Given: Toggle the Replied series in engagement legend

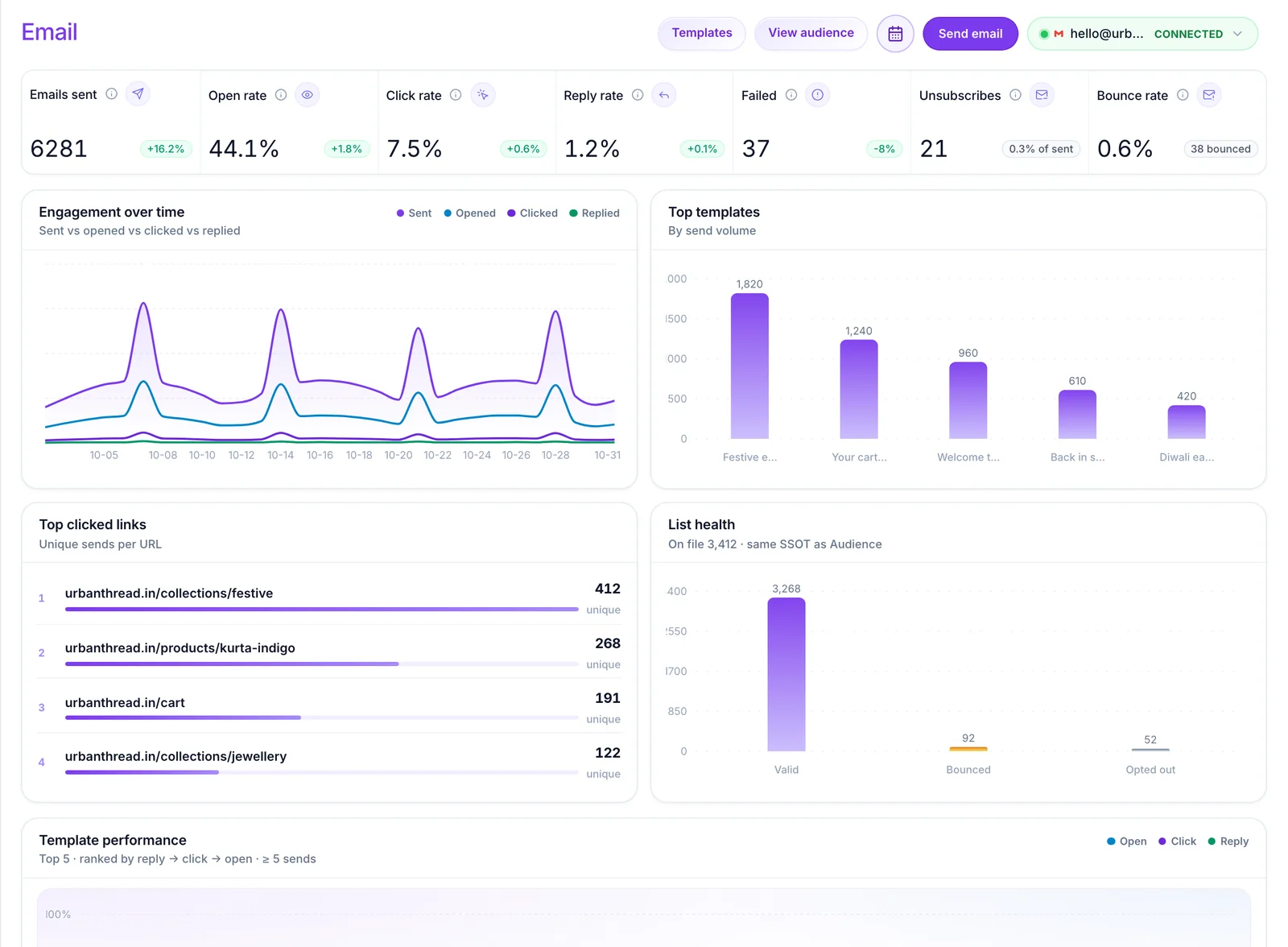Looking at the screenshot, I should [594, 213].
